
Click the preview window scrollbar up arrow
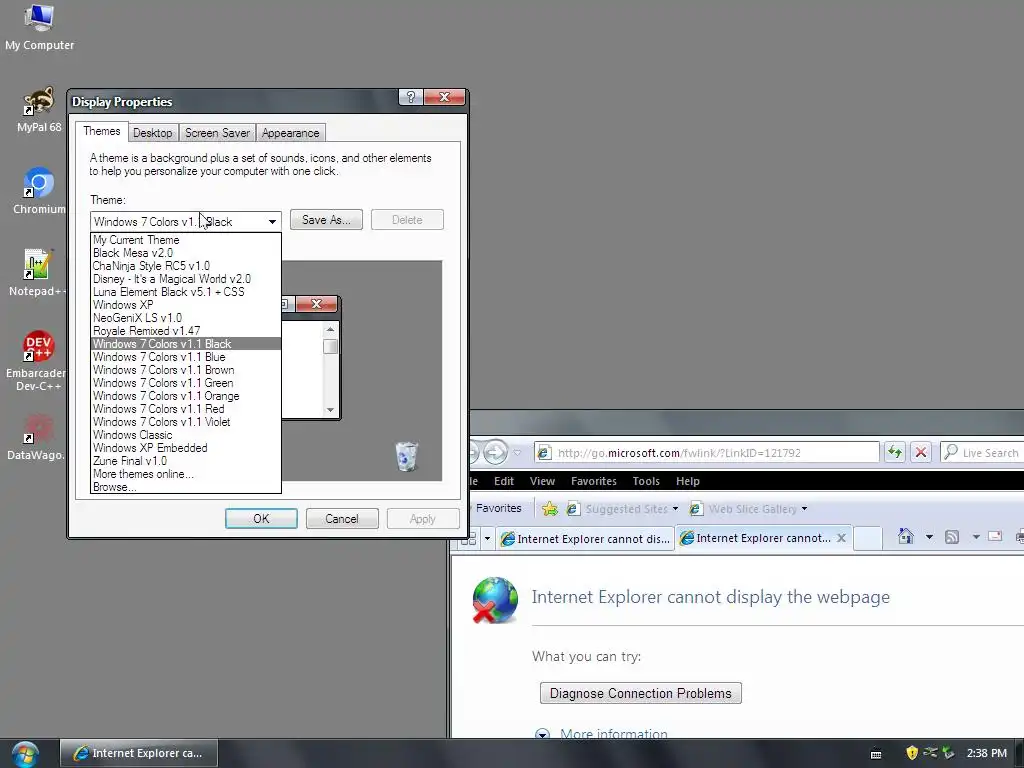tap(330, 330)
